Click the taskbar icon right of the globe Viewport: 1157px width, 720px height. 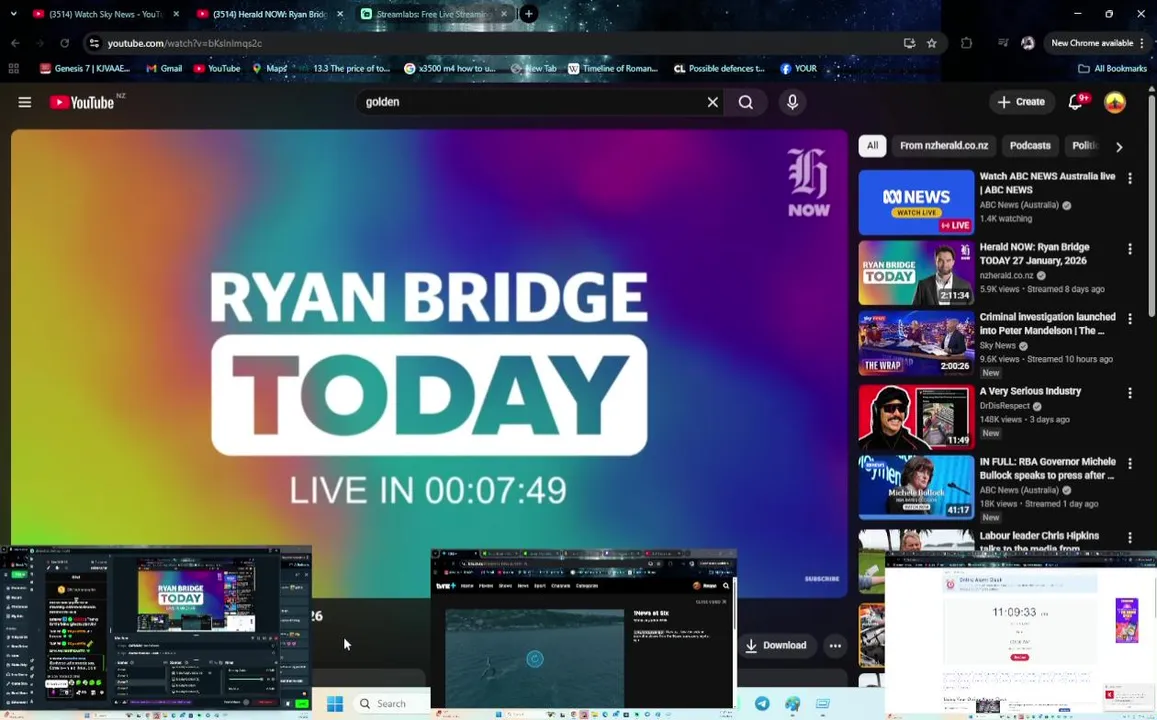[x=823, y=704]
